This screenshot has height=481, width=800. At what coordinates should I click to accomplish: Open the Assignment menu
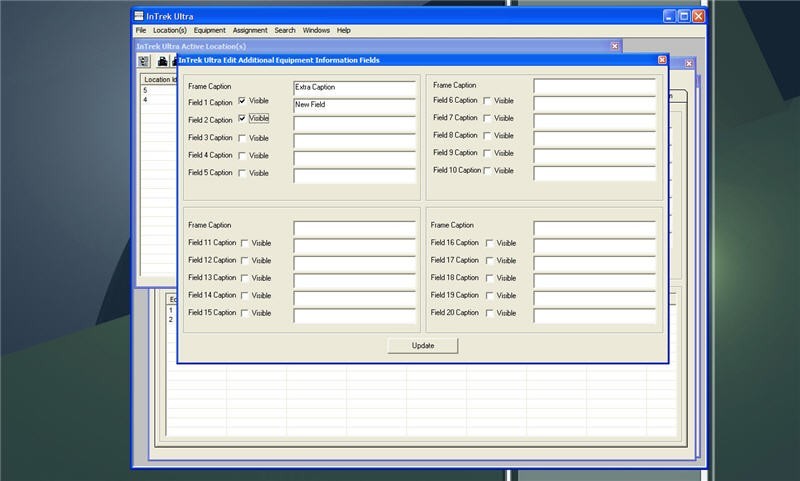(x=250, y=30)
